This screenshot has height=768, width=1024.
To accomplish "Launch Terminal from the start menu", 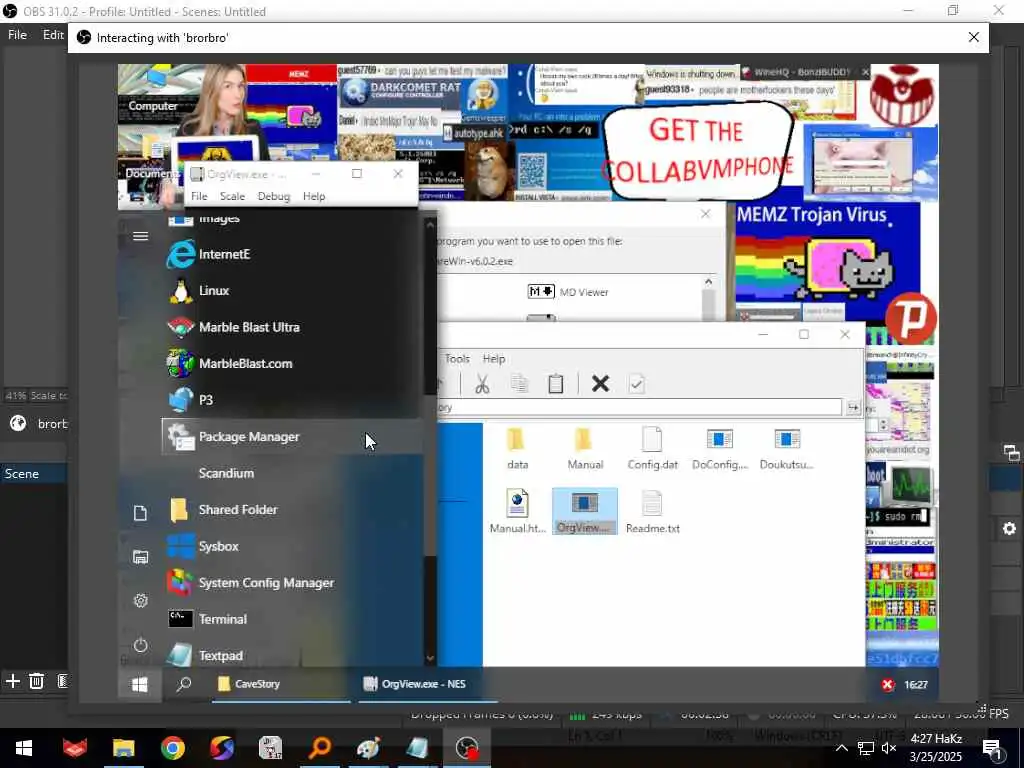I will (x=293, y=619).
